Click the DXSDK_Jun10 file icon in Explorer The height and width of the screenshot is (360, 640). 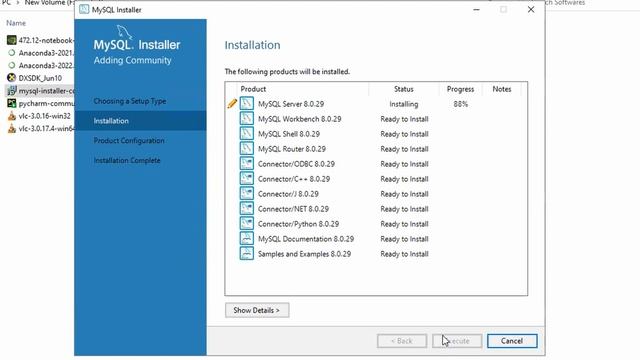(x=11, y=78)
